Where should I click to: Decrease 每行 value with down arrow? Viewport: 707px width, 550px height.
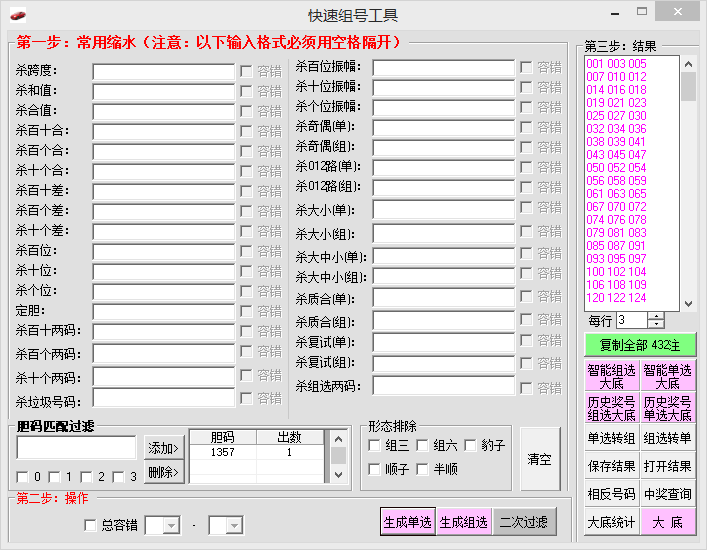click(x=656, y=324)
